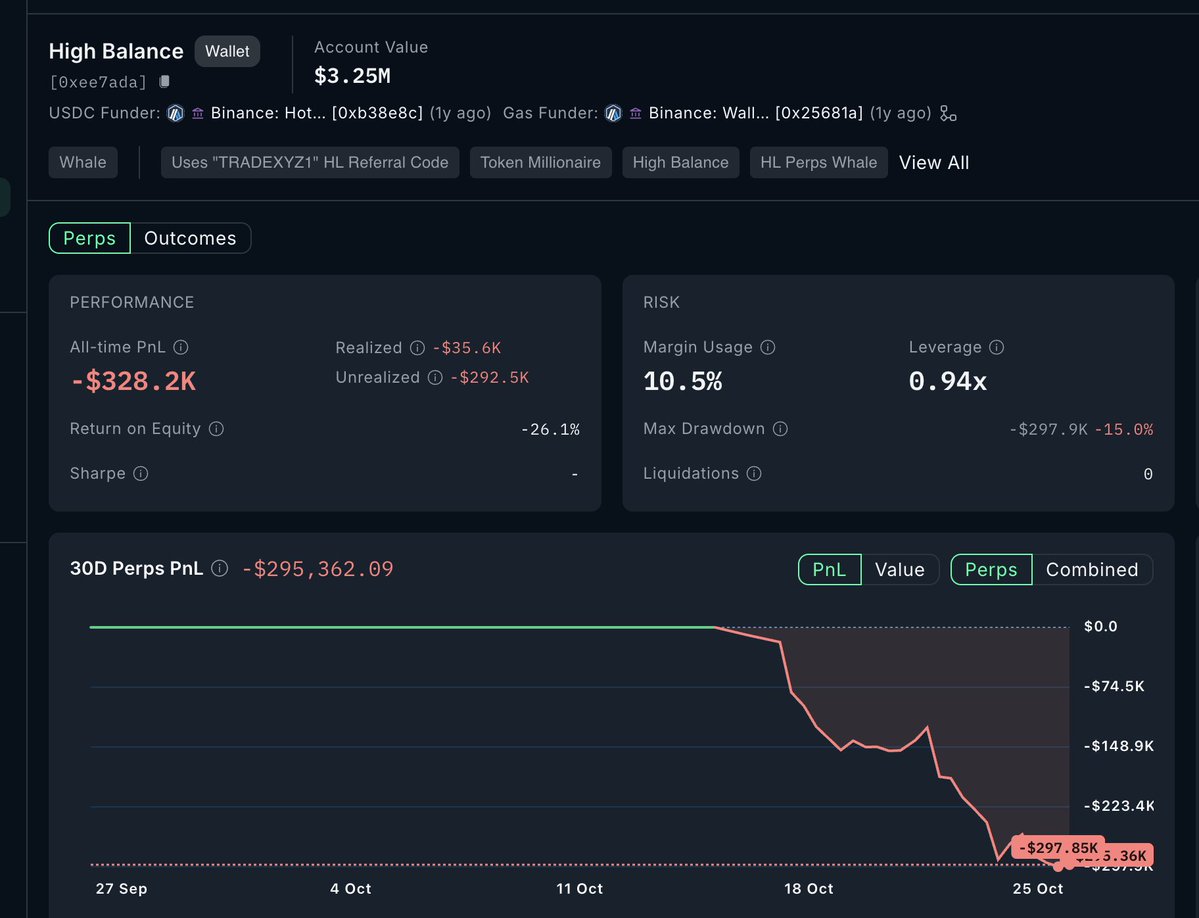Click the 11 Oct axis label

[x=580, y=889]
